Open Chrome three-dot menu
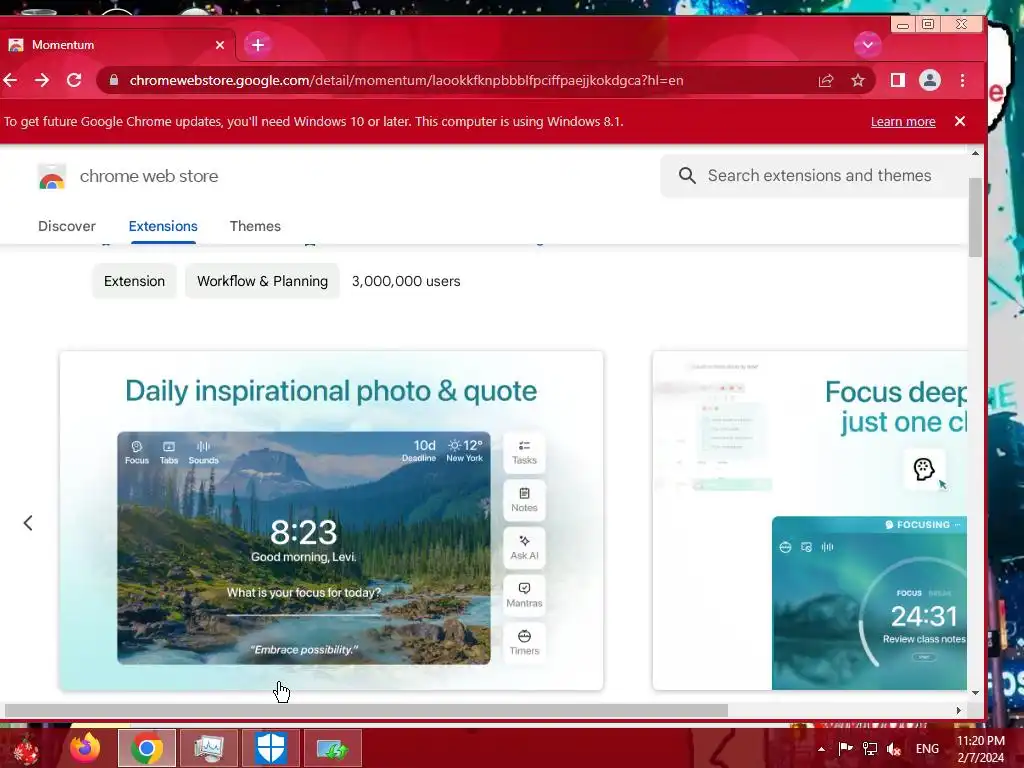 pos(962,80)
